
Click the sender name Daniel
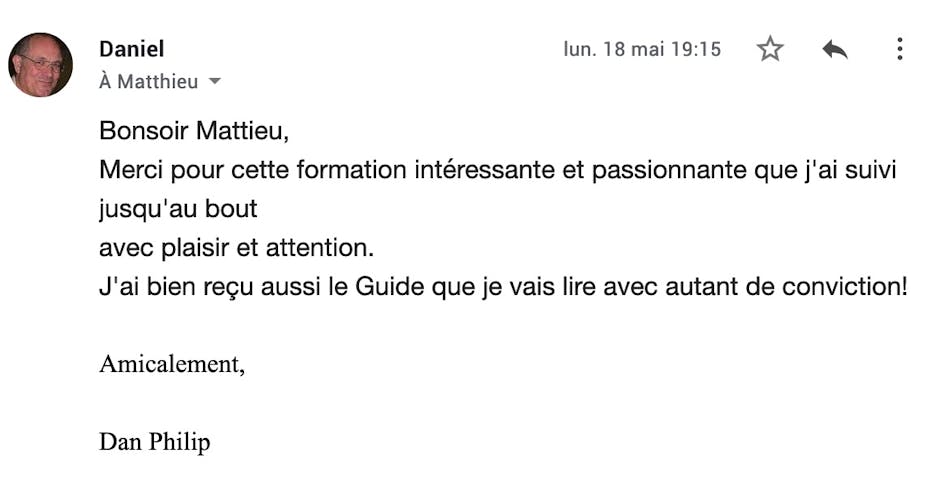[x=132, y=49]
